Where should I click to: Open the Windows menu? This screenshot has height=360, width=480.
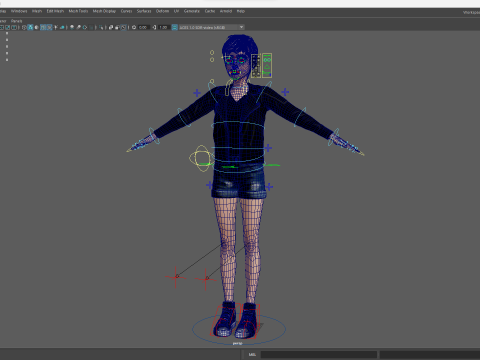point(19,11)
